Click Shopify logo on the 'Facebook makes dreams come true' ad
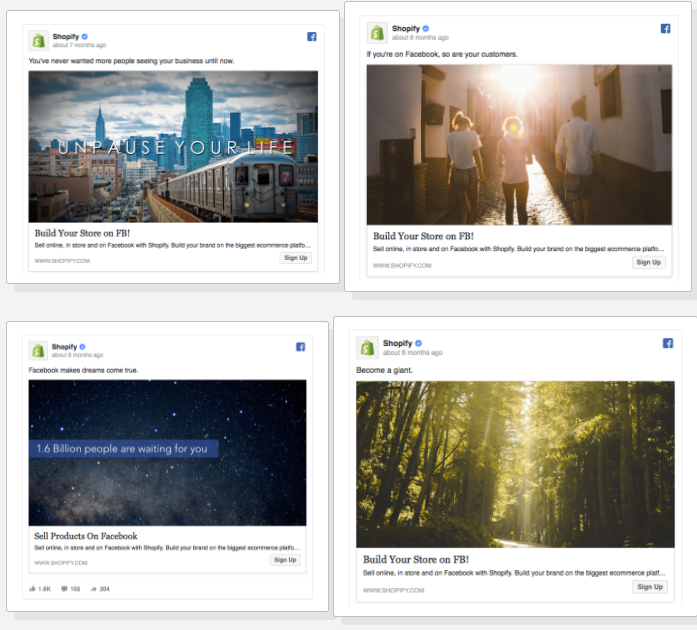 (x=38, y=350)
